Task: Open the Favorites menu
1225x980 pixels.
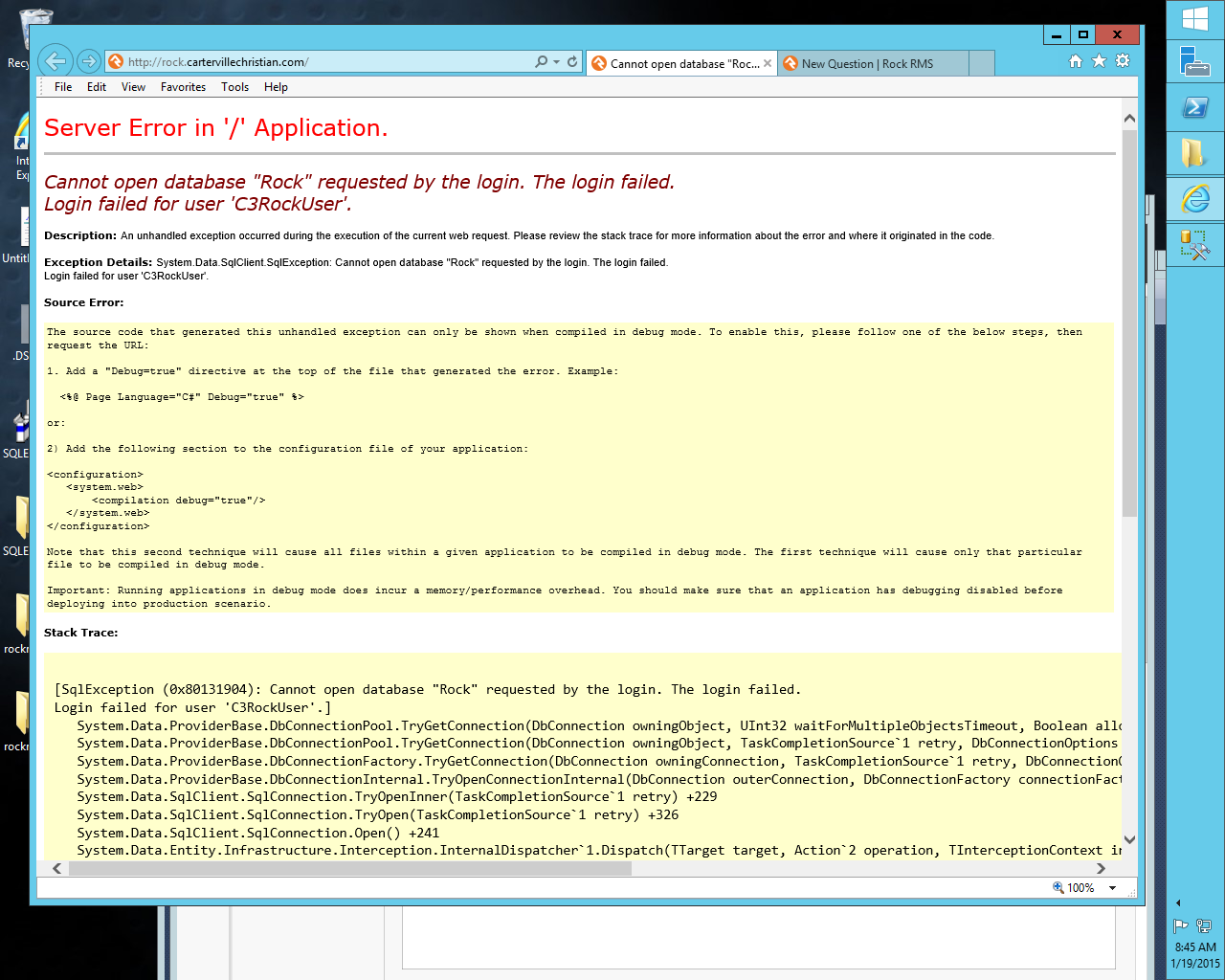Action: (x=183, y=87)
